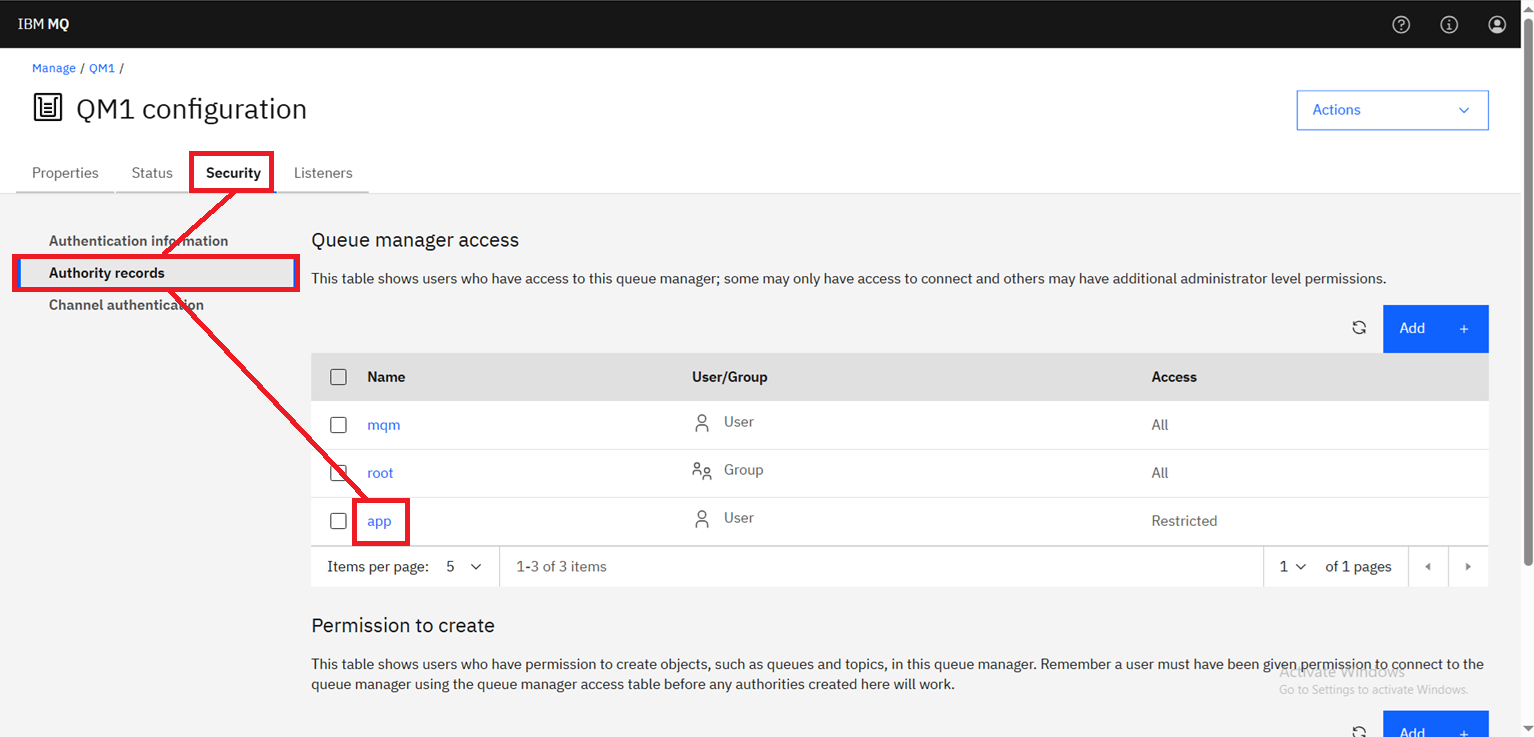Click the group icon in root row
Image resolution: width=1534 pixels, height=737 pixels.
click(702, 471)
